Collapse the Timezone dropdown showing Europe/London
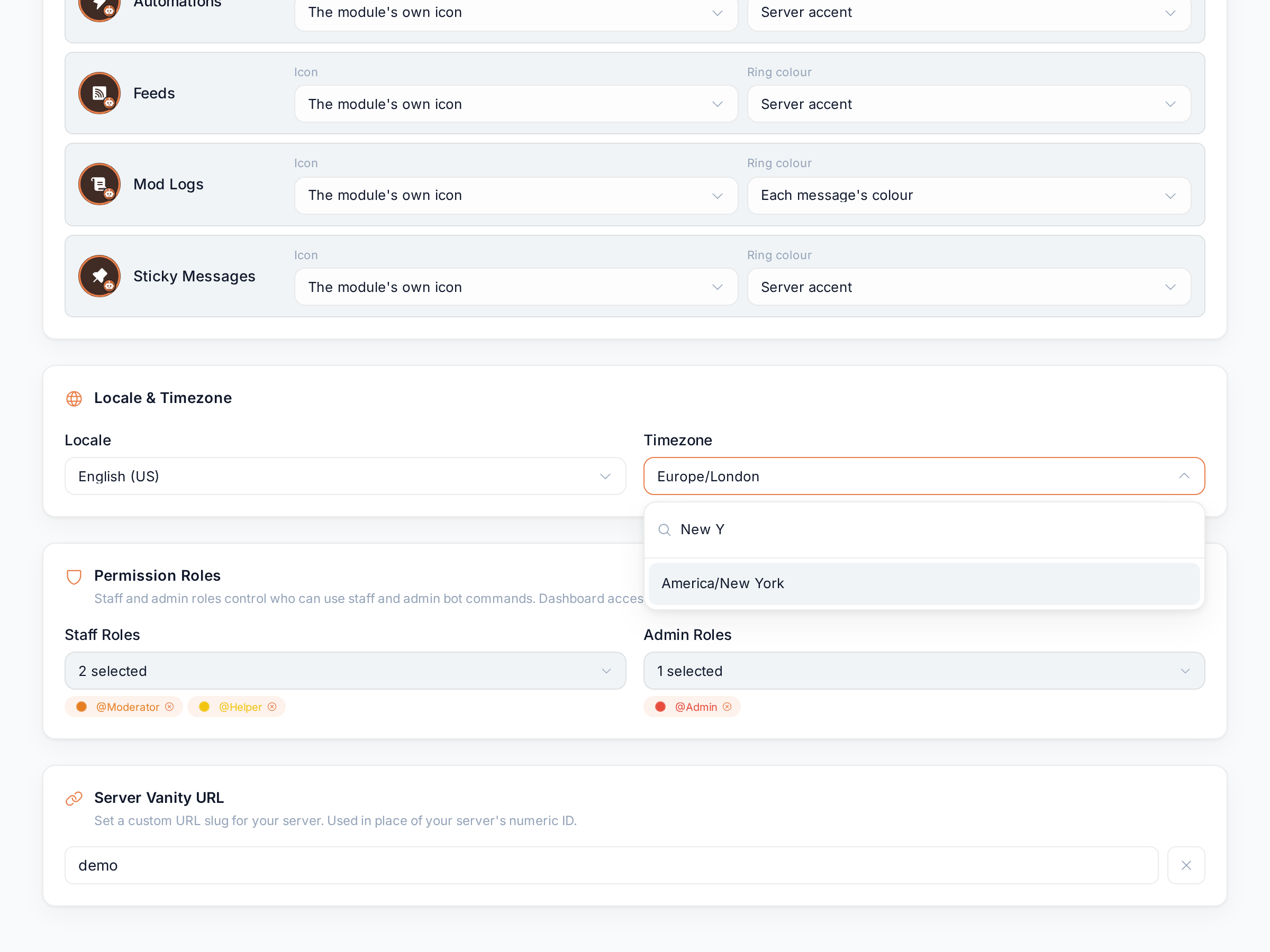Image resolution: width=1270 pixels, height=952 pixels. coord(924,477)
